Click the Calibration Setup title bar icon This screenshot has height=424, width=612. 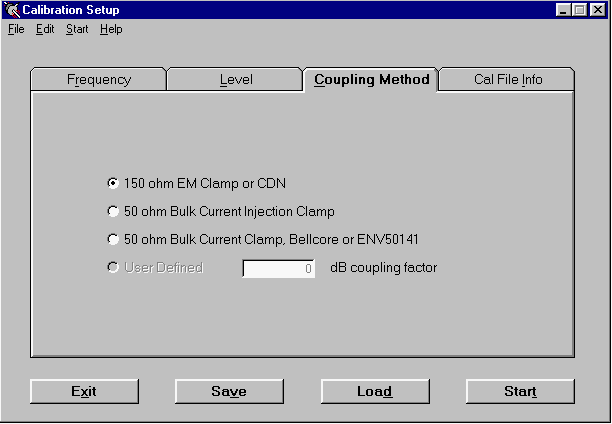(11, 10)
